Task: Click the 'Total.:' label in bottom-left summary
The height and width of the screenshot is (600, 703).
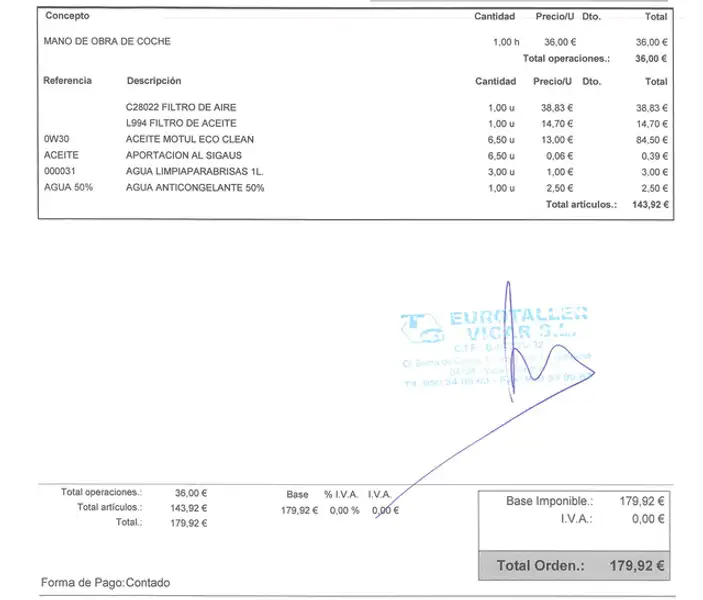Action: [129, 522]
